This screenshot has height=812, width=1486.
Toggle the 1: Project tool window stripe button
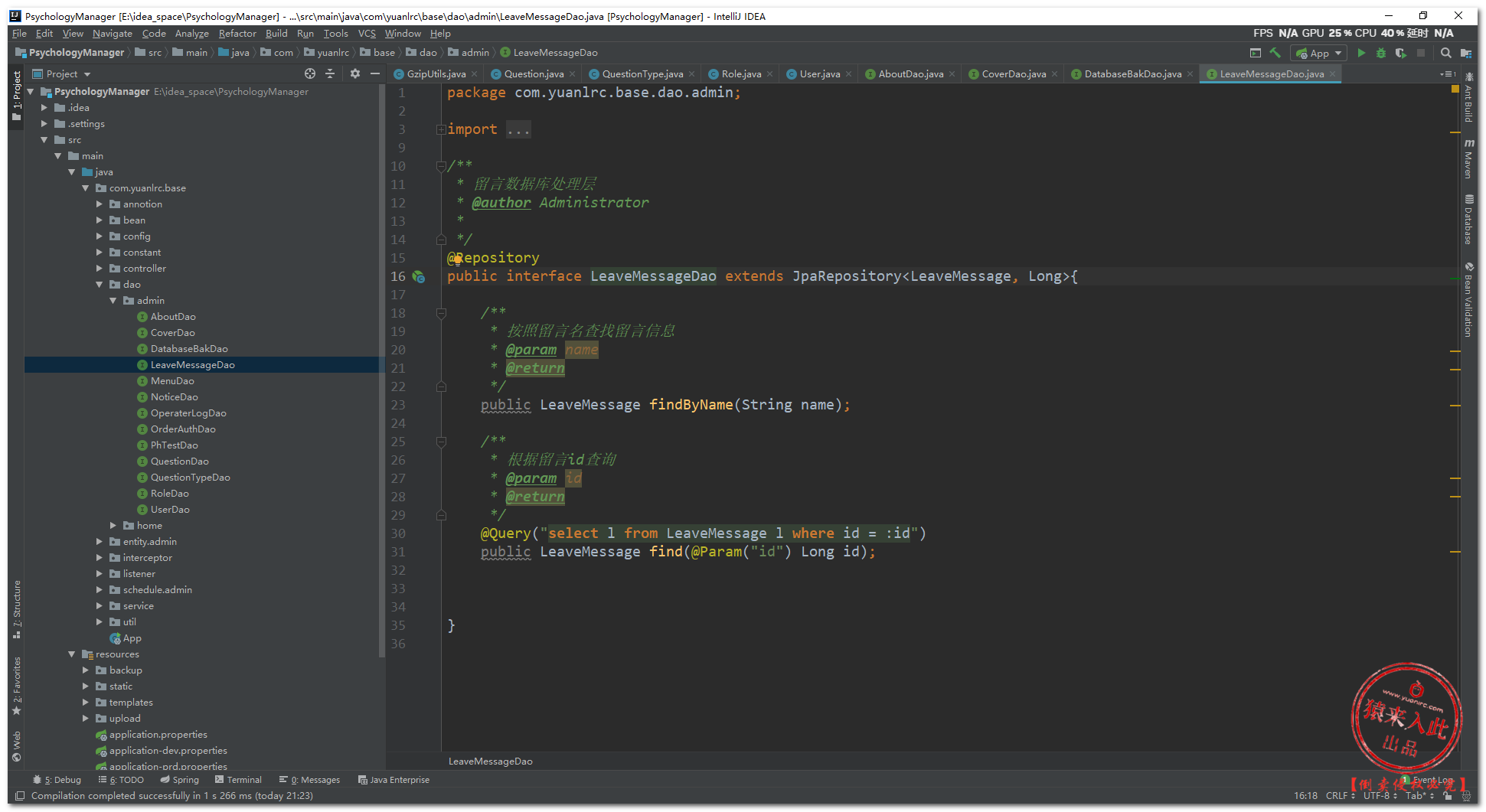[x=17, y=96]
